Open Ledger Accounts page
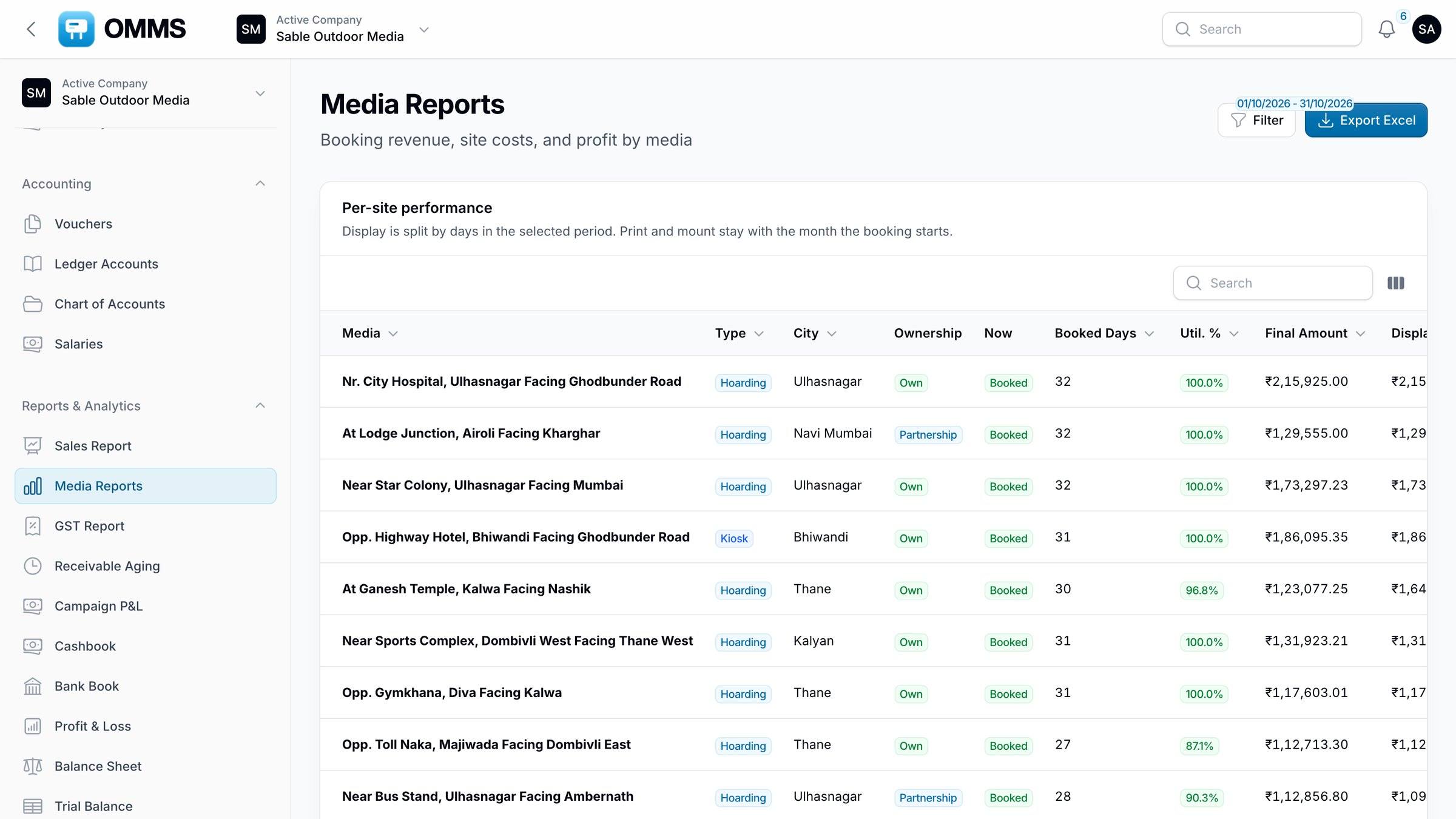Screen dimensions: 1456x819 tap(146, 264)
